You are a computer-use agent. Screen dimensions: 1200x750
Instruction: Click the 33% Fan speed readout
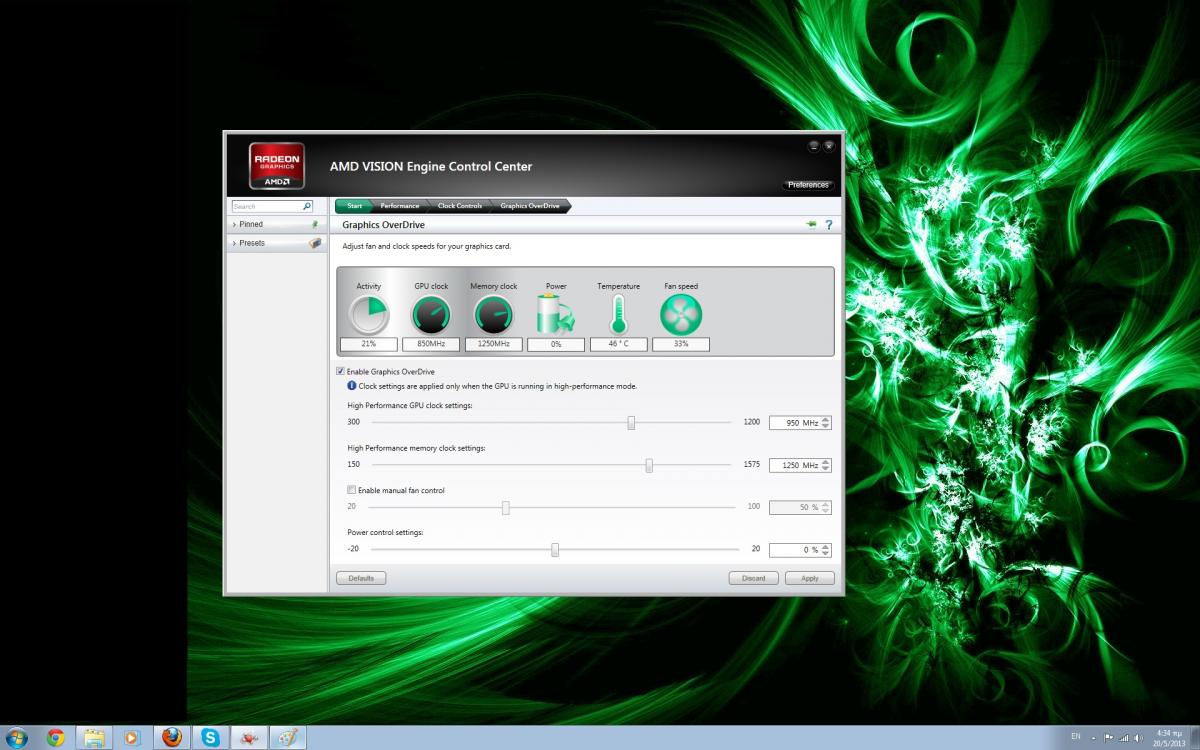(x=681, y=344)
